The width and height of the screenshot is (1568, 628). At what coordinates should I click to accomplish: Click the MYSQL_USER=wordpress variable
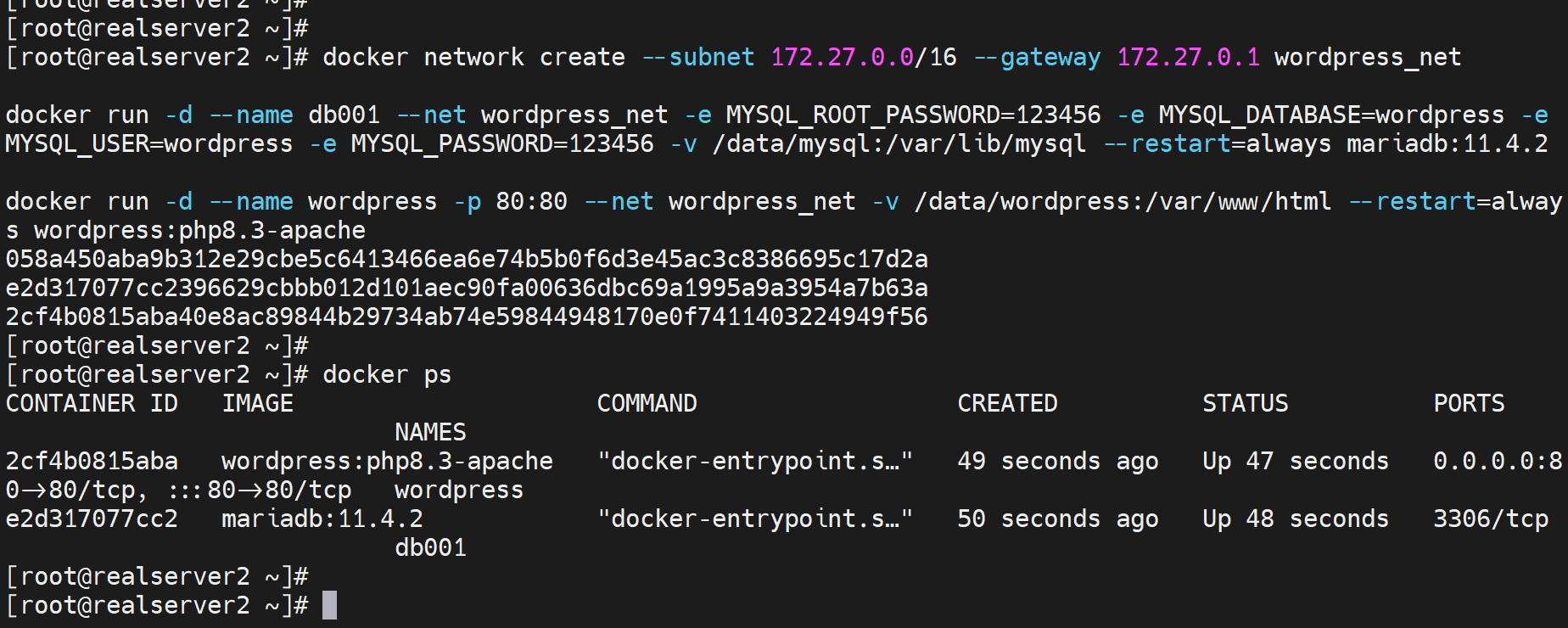(x=148, y=143)
